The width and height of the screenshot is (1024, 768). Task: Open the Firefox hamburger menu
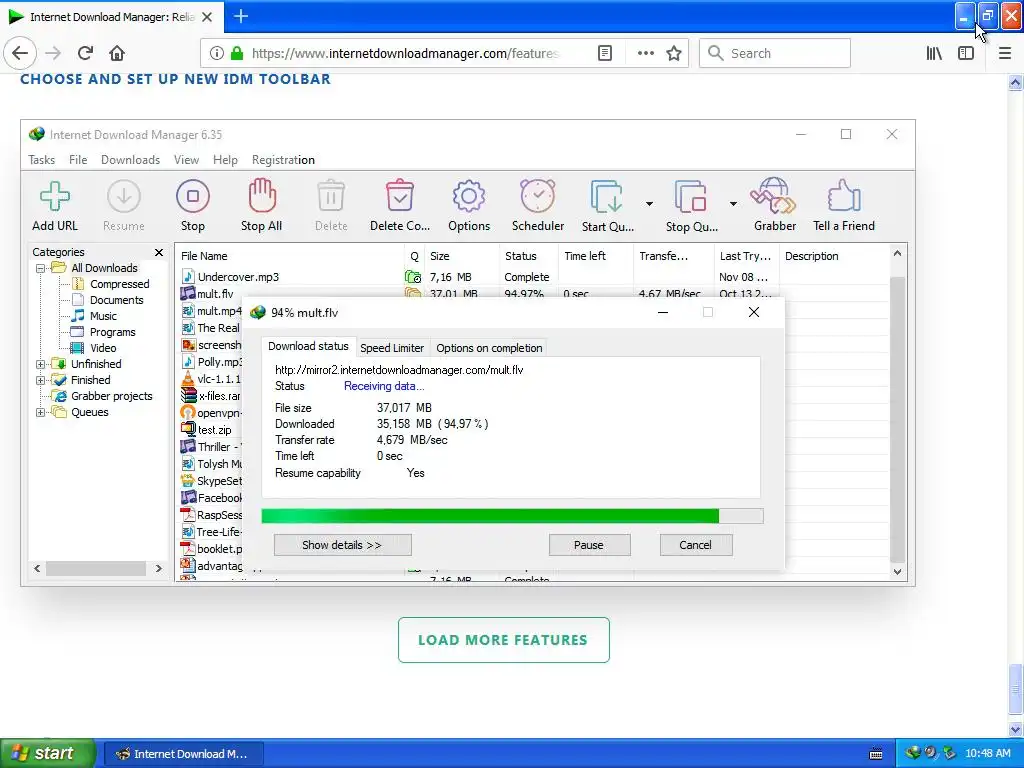coord(1005,53)
